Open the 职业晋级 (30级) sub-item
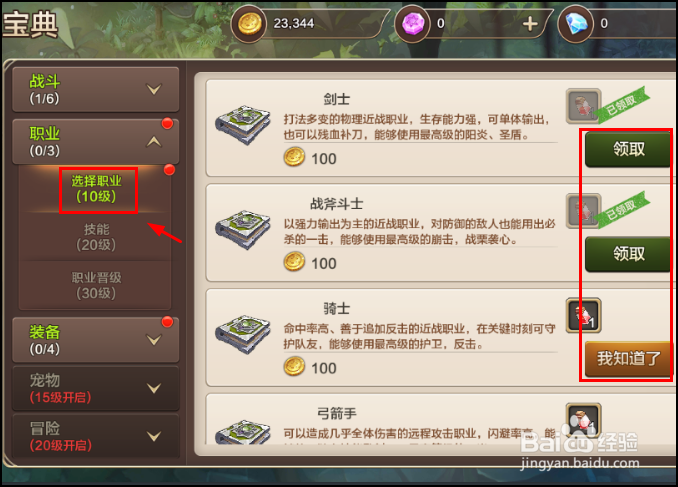Image resolution: width=678 pixels, height=487 pixels. [96, 285]
